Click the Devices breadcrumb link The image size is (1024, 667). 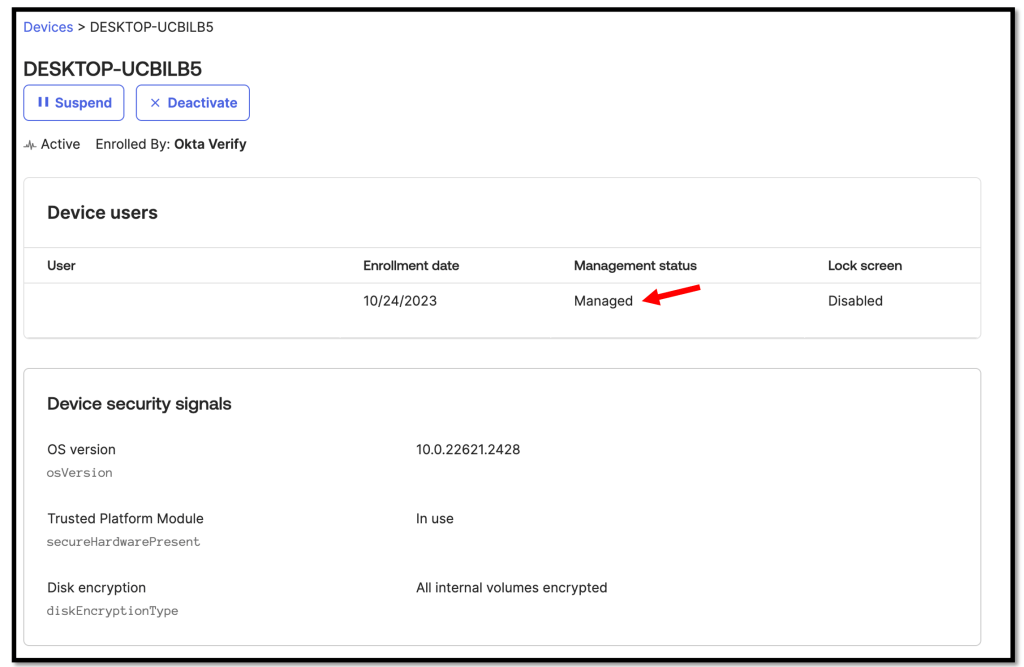(x=48, y=27)
